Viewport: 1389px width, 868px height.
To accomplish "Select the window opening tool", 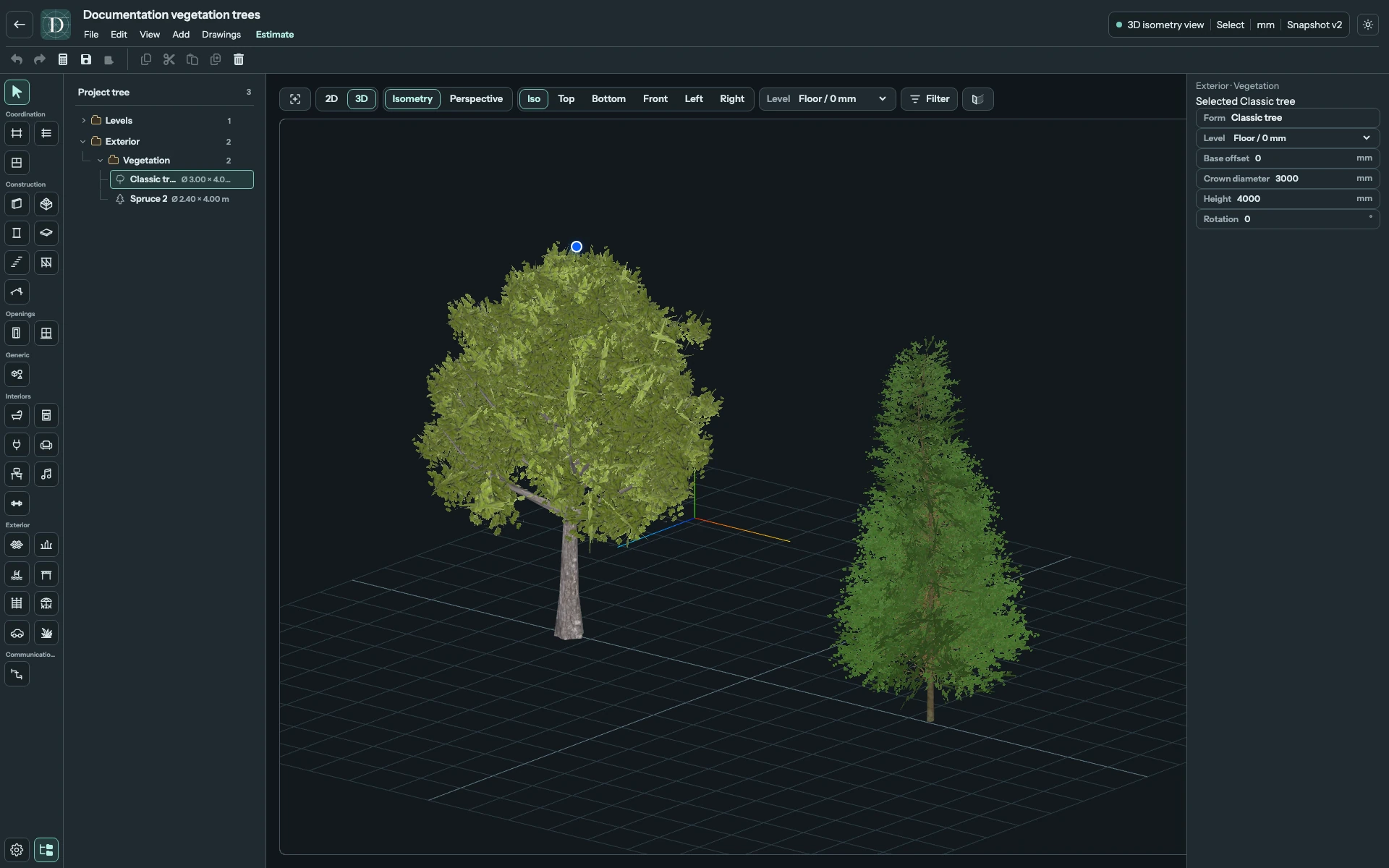I will [46, 333].
